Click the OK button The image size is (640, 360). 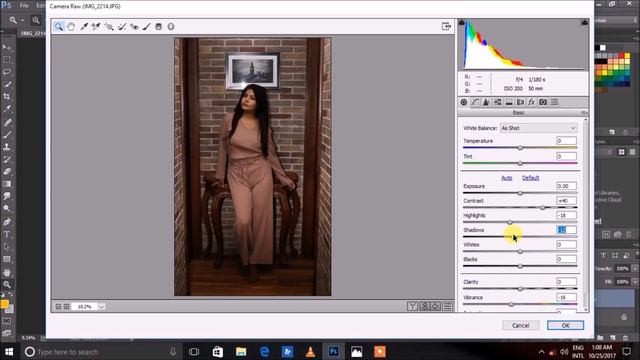coord(565,325)
